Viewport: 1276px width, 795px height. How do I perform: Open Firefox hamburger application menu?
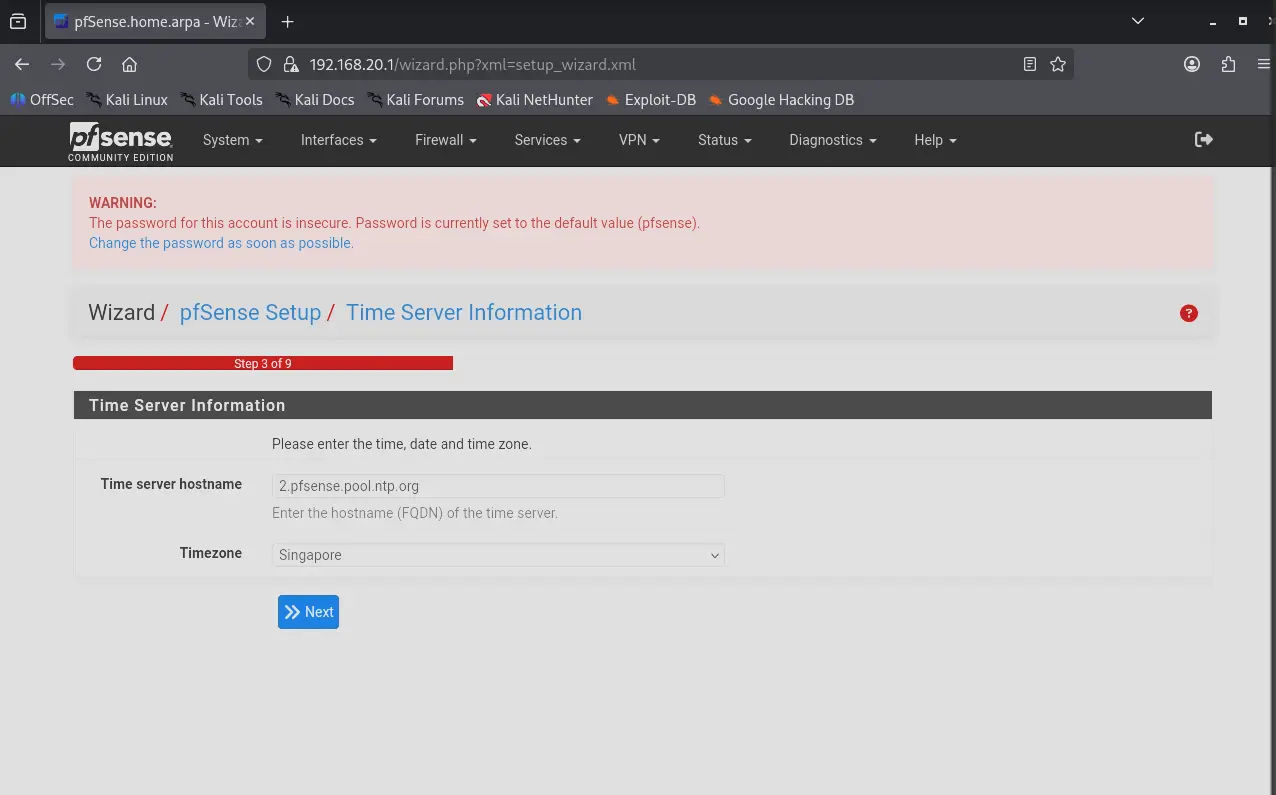[1263, 64]
